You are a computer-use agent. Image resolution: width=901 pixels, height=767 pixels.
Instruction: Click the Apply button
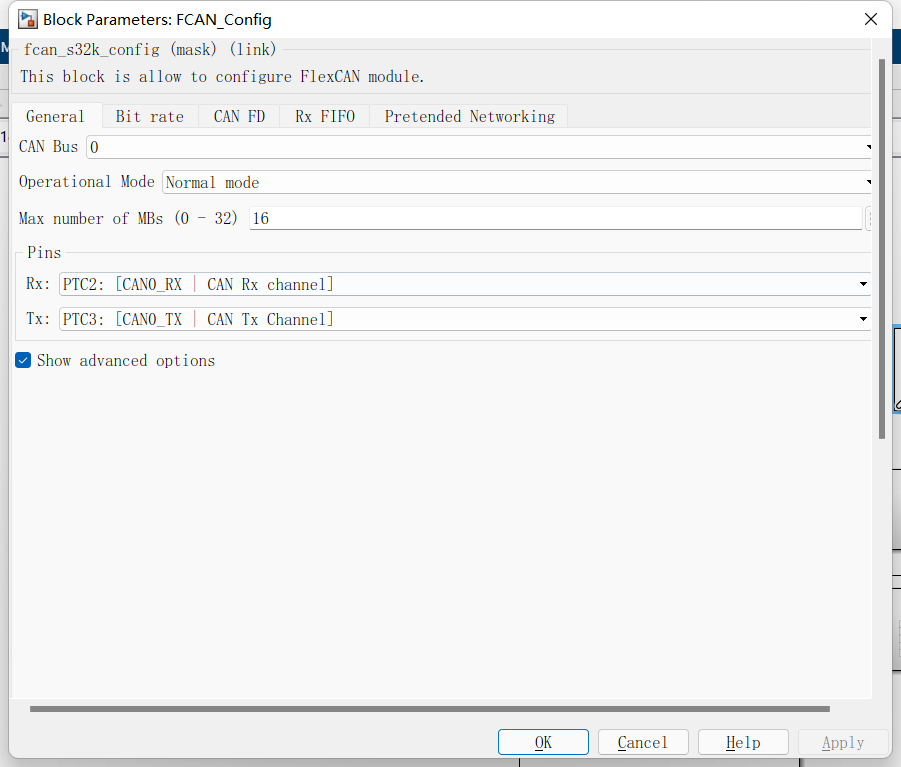843,742
